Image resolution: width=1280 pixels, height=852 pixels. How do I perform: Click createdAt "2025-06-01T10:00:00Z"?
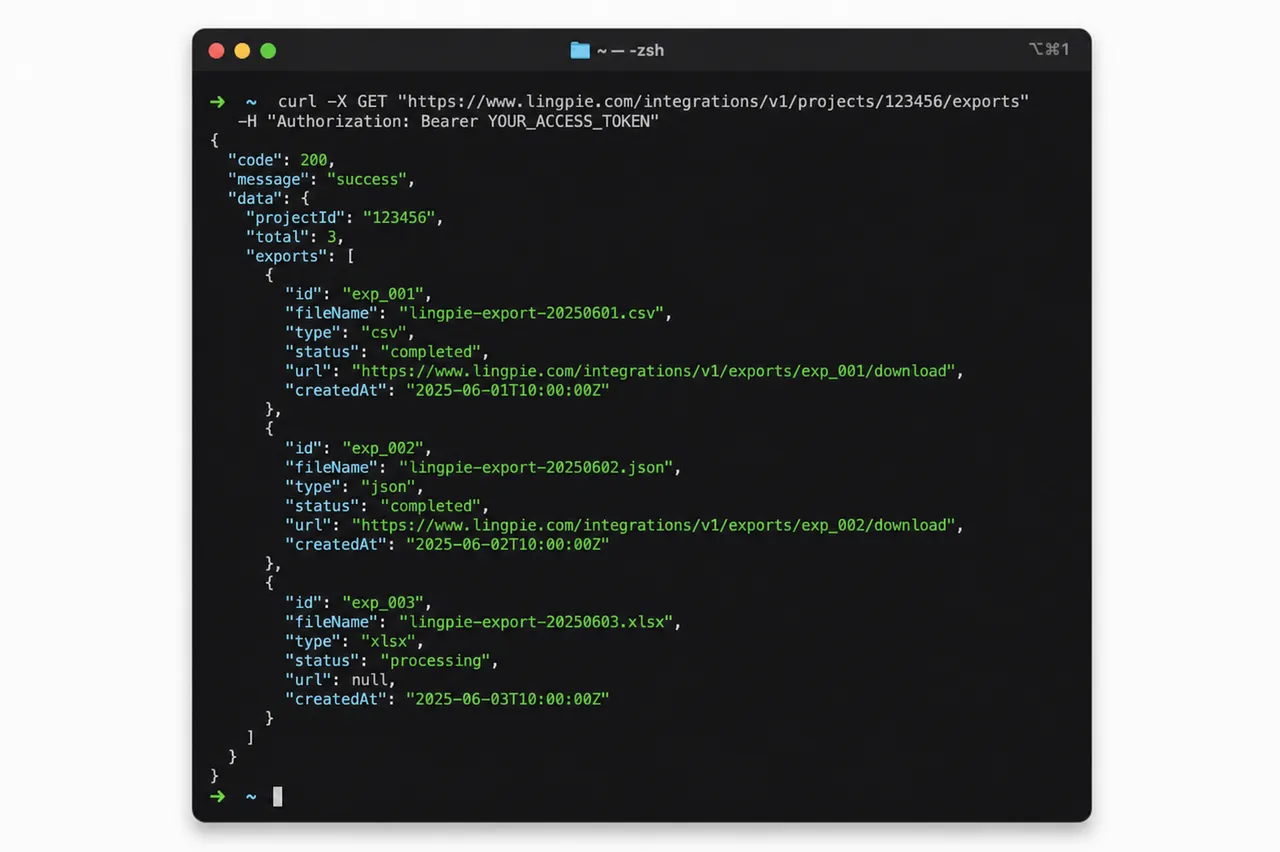pyautogui.click(x=507, y=390)
